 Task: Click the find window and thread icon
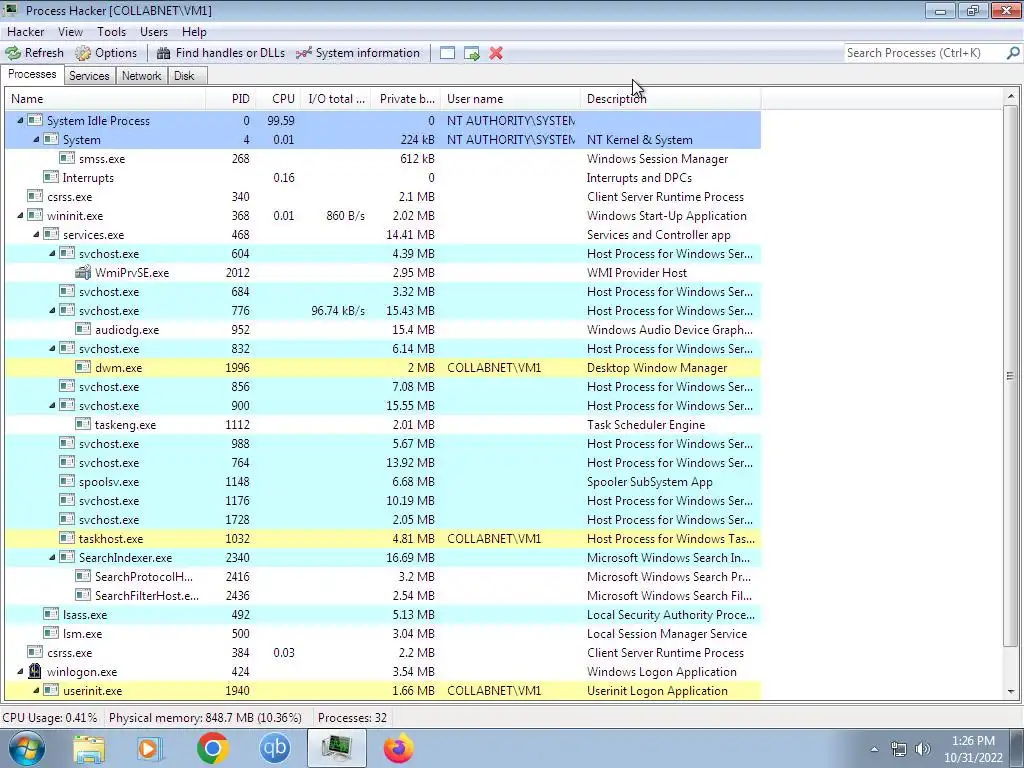click(472, 53)
